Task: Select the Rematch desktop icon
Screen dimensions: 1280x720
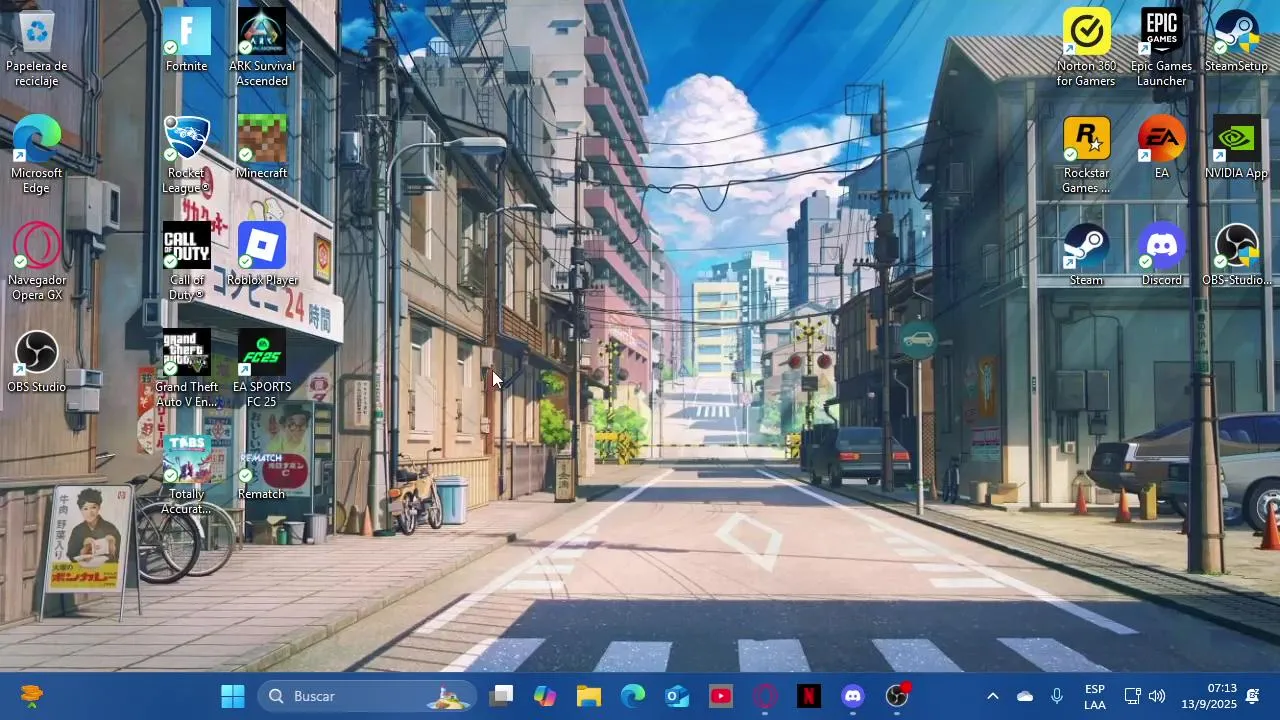Action: [x=262, y=469]
